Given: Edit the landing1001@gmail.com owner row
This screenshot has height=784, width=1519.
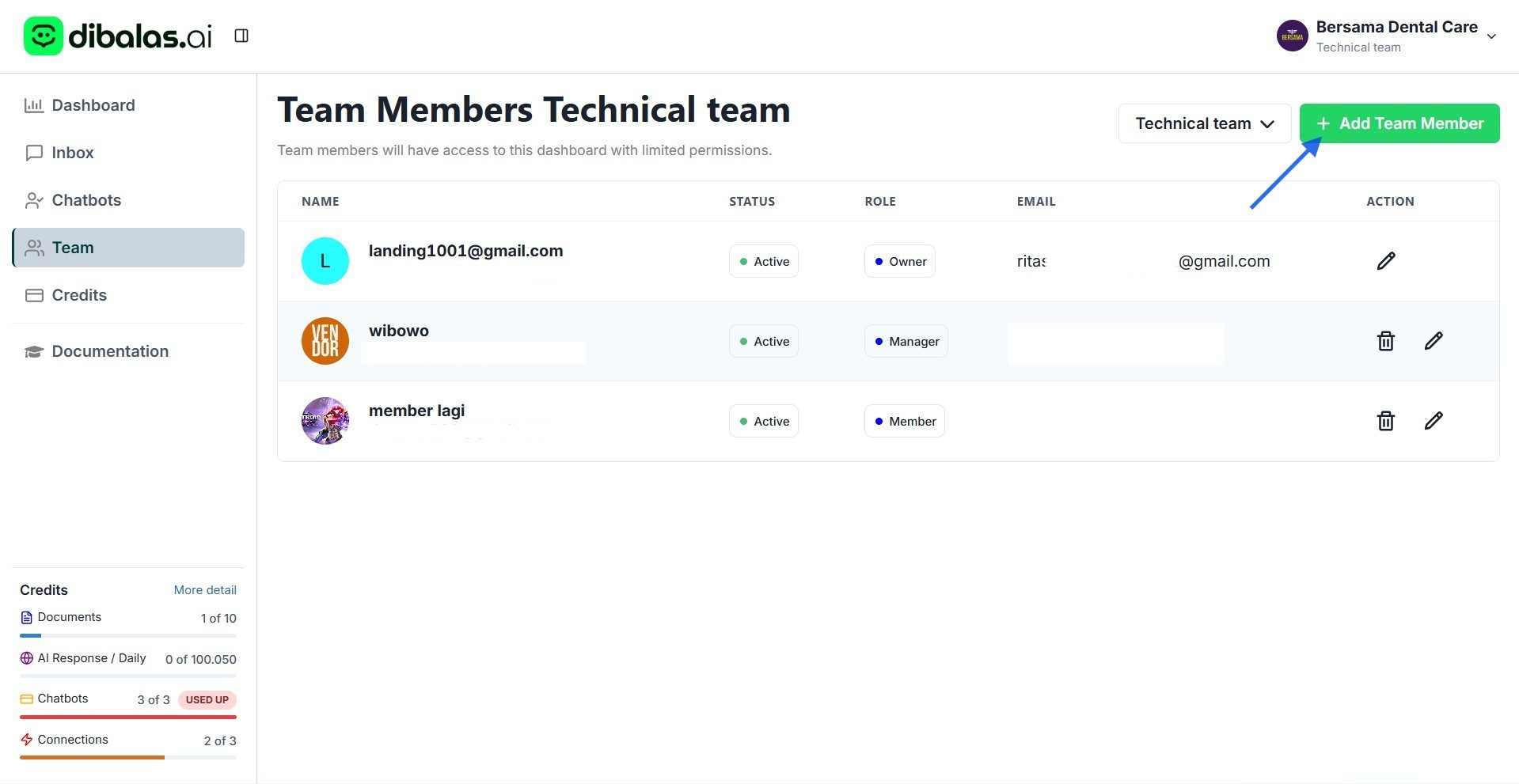Looking at the screenshot, I should point(1385,261).
